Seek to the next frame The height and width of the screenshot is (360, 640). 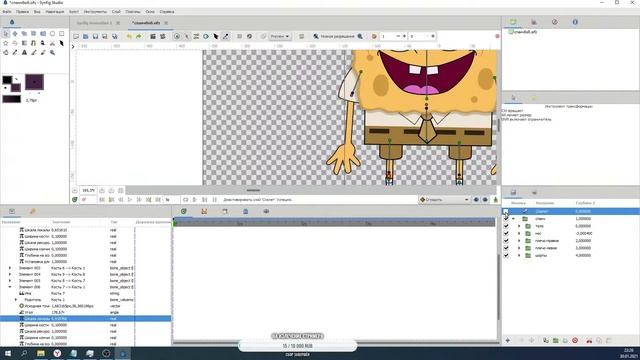tap(139, 200)
